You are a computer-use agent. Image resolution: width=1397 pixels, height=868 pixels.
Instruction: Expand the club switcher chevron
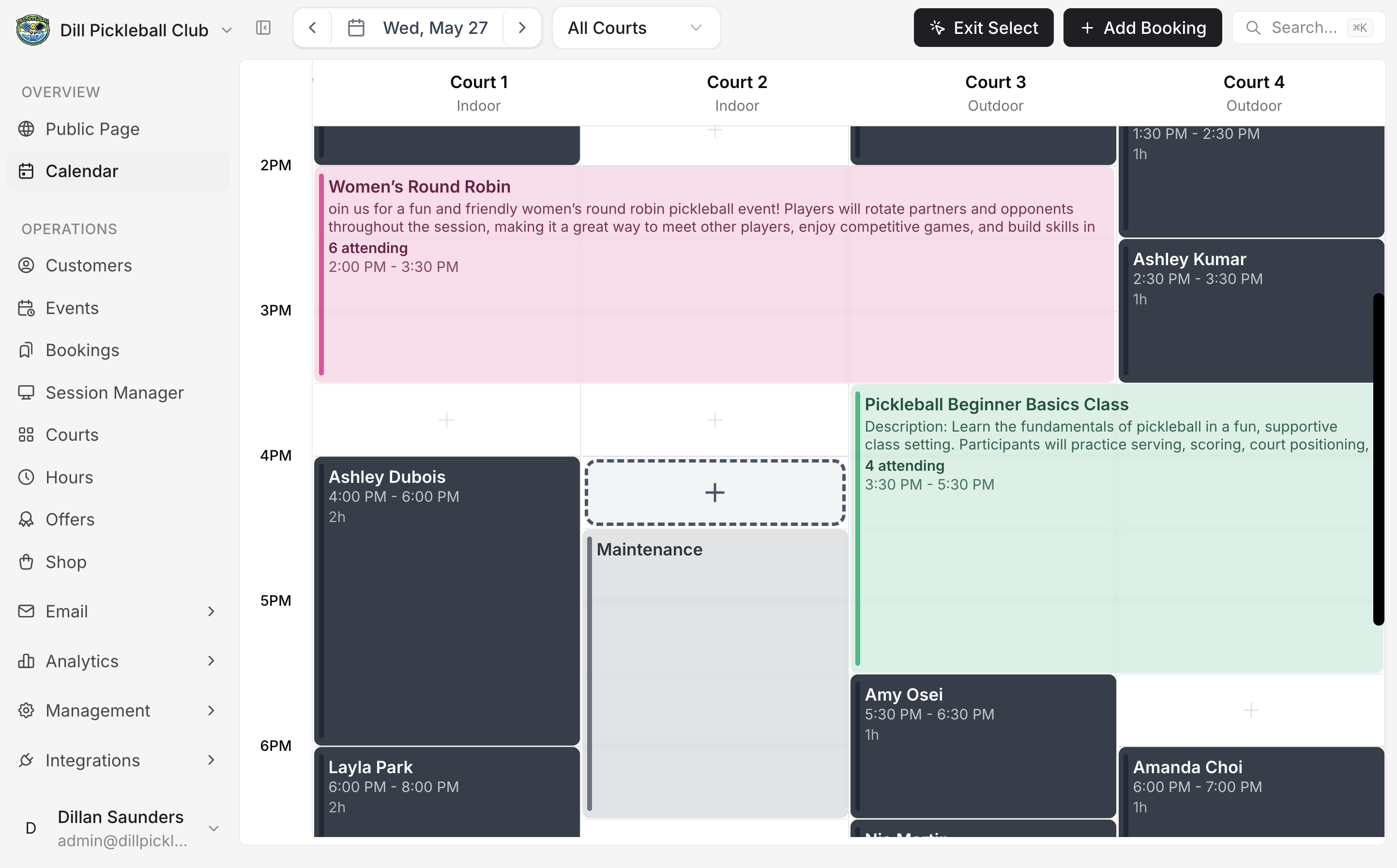click(226, 30)
